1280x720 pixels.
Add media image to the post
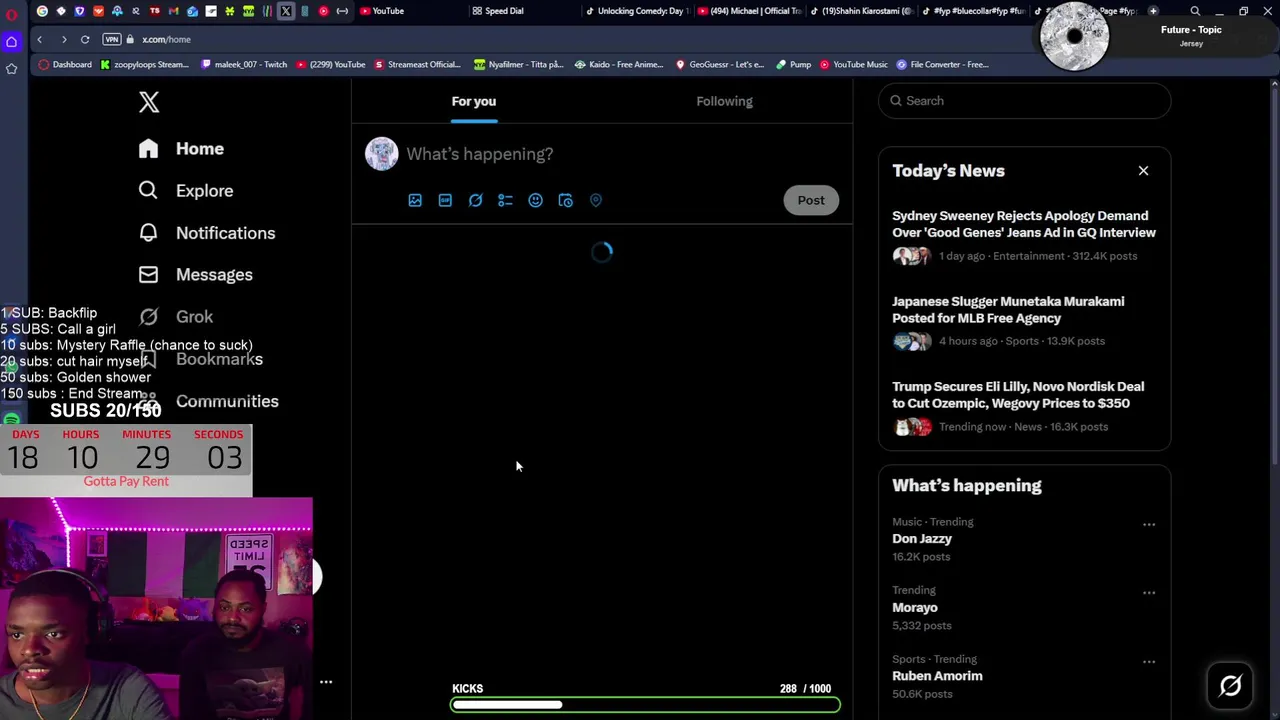(x=415, y=200)
